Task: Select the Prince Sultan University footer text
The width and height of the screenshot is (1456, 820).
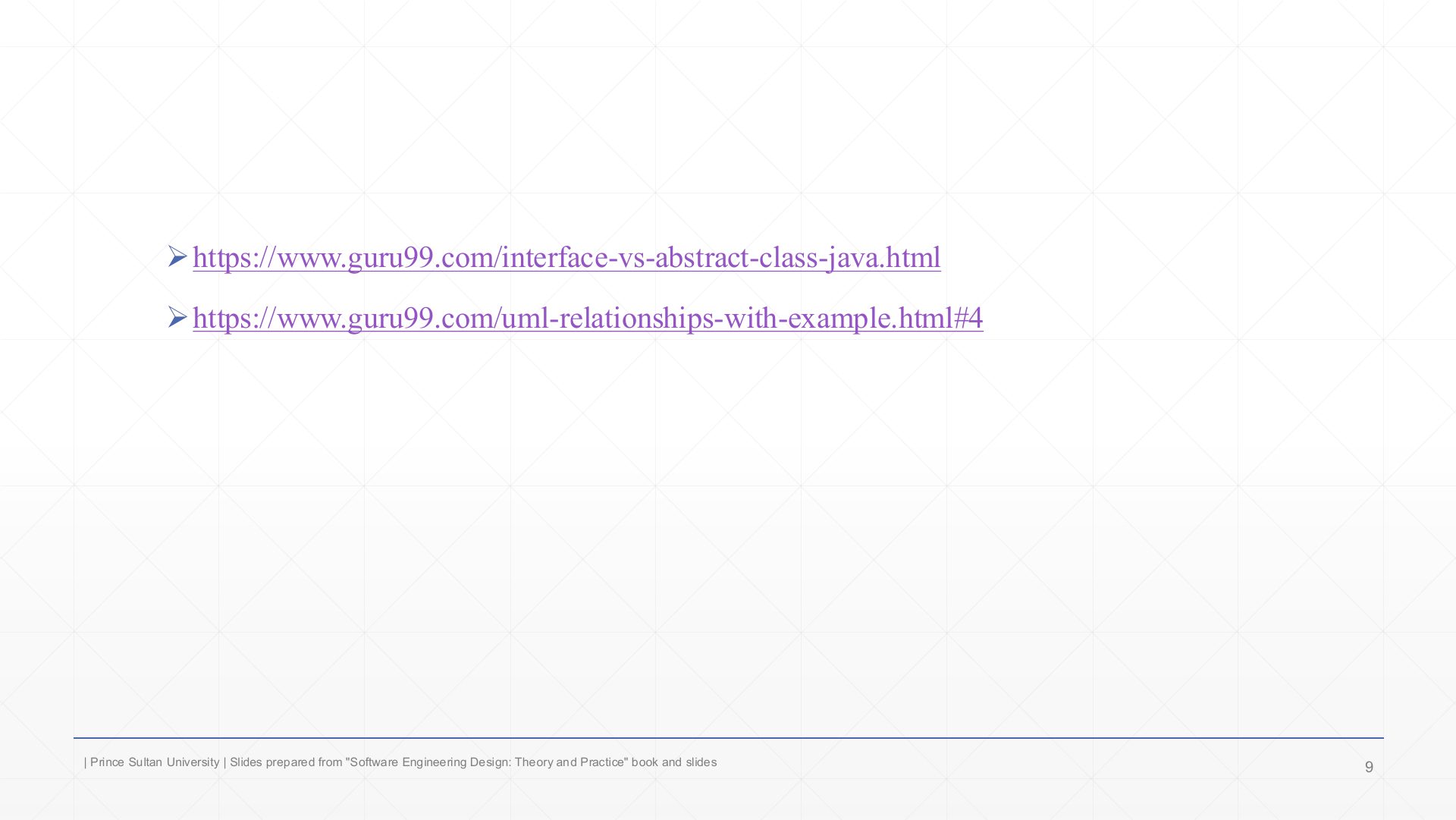Action: click(400, 762)
